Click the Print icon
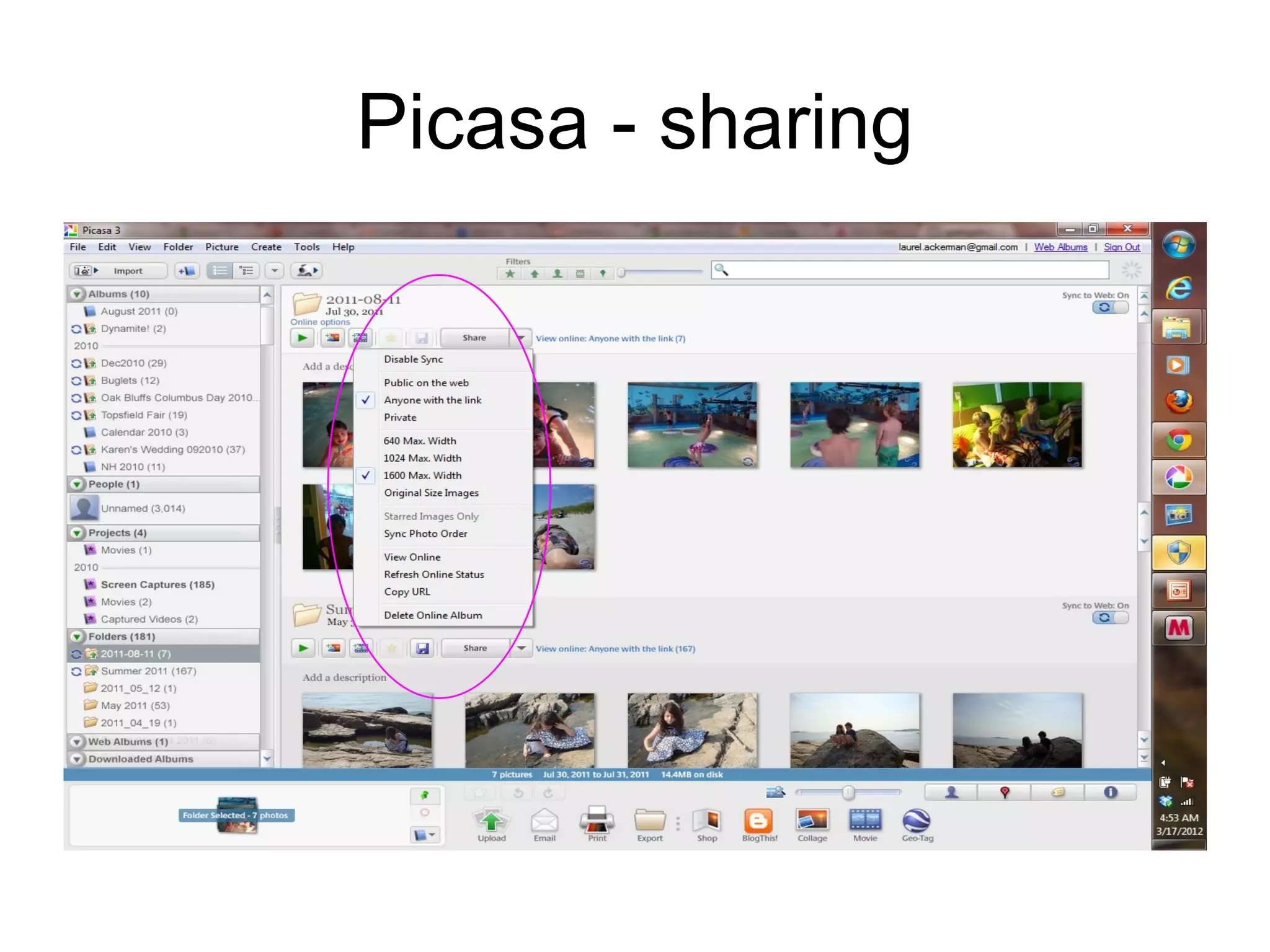1270x952 pixels. coord(597,825)
